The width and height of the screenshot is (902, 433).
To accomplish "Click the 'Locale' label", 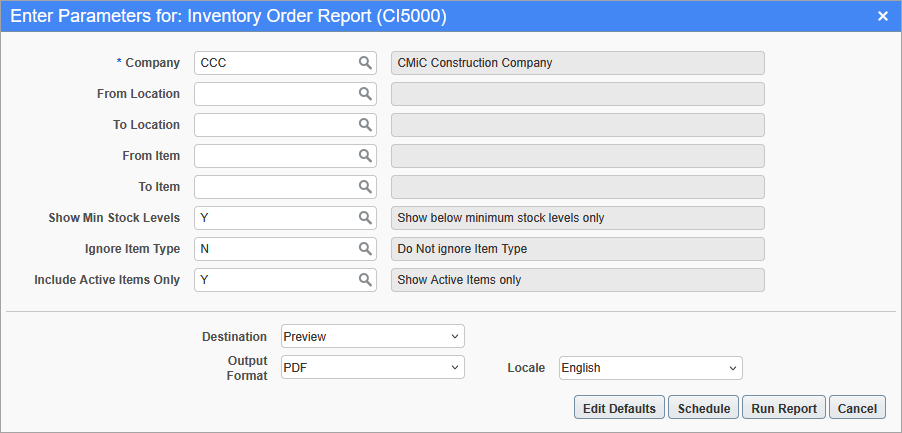I will point(526,368).
